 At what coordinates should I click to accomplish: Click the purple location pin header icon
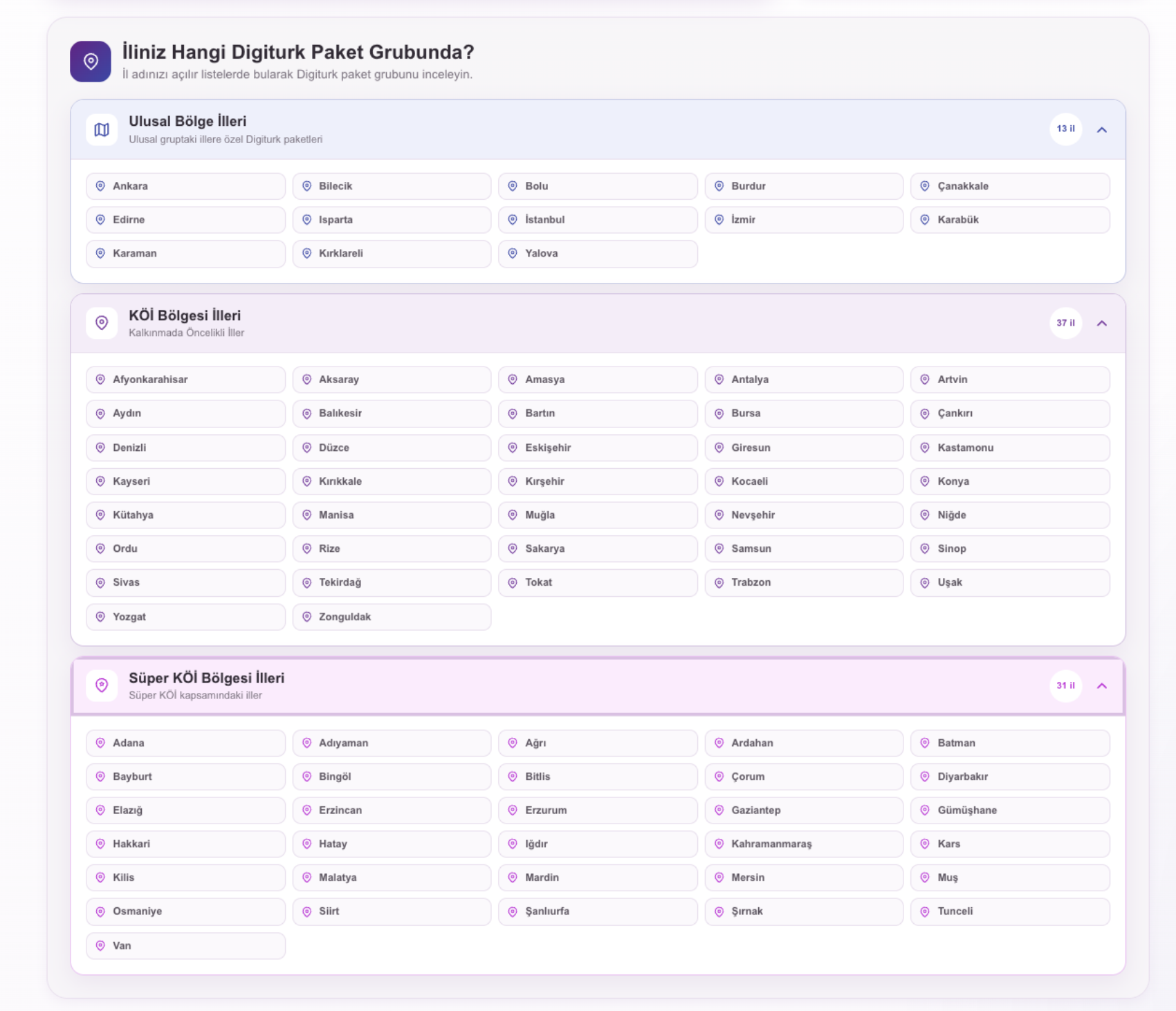click(91, 62)
